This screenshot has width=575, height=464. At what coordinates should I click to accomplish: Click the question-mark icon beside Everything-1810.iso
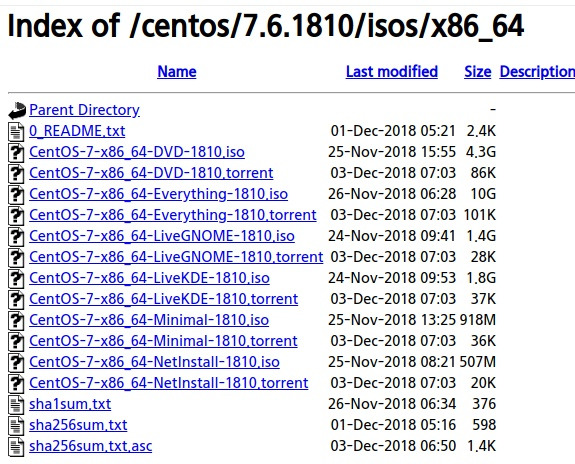pyautogui.click(x=16, y=194)
